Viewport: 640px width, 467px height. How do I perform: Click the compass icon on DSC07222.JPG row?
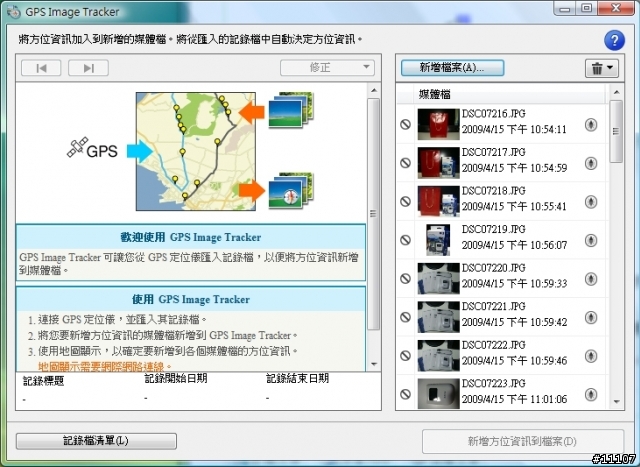pos(591,356)
